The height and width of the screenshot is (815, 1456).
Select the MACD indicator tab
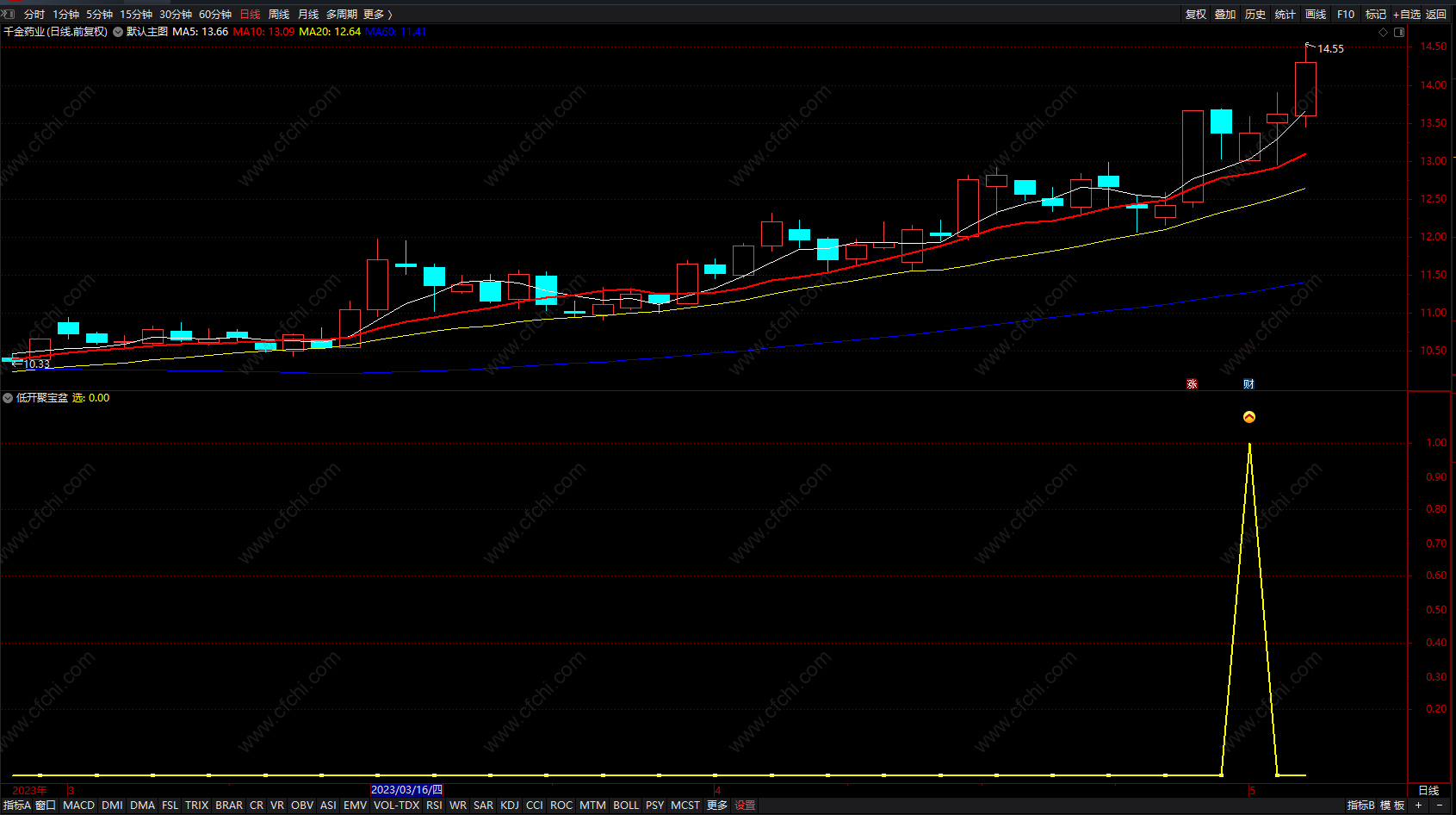tap(78, 806)
